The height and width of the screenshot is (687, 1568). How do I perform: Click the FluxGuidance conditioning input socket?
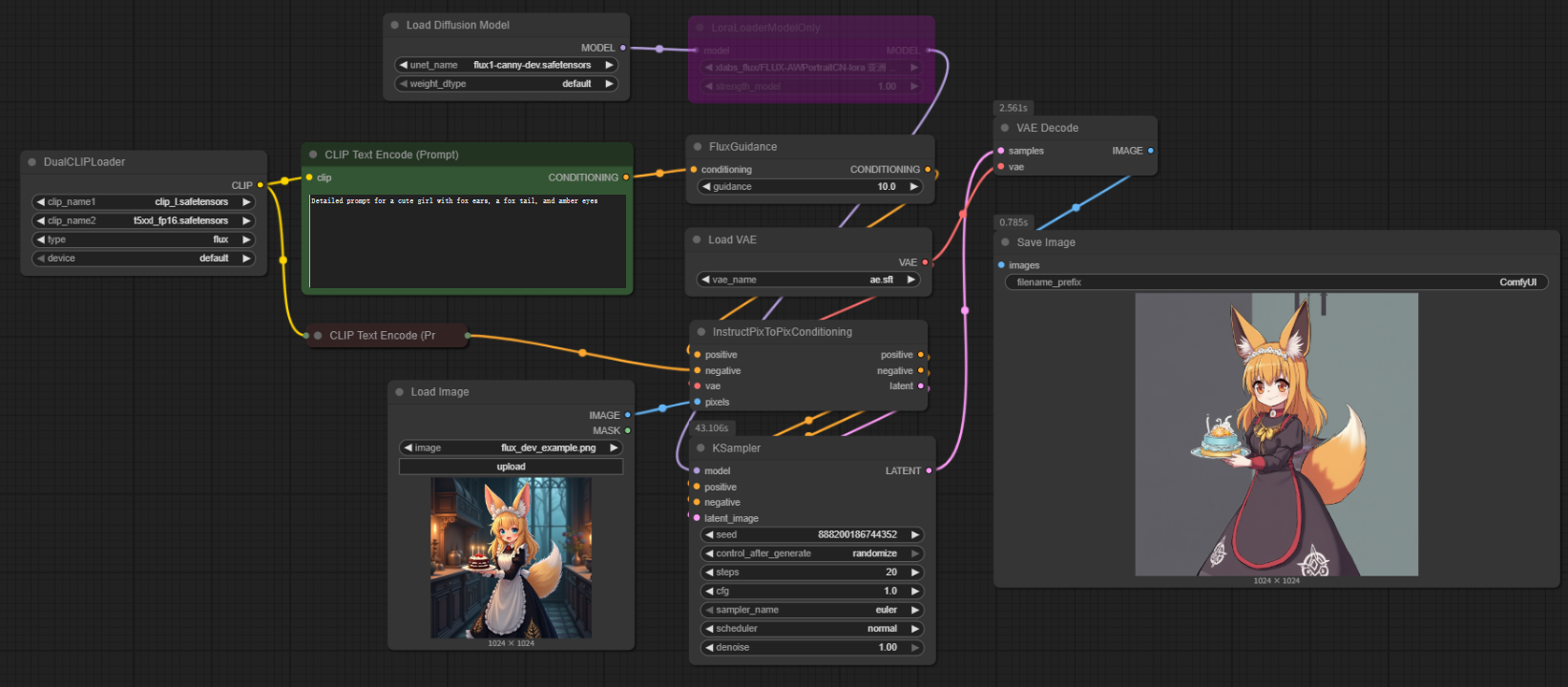coord(694,170)
